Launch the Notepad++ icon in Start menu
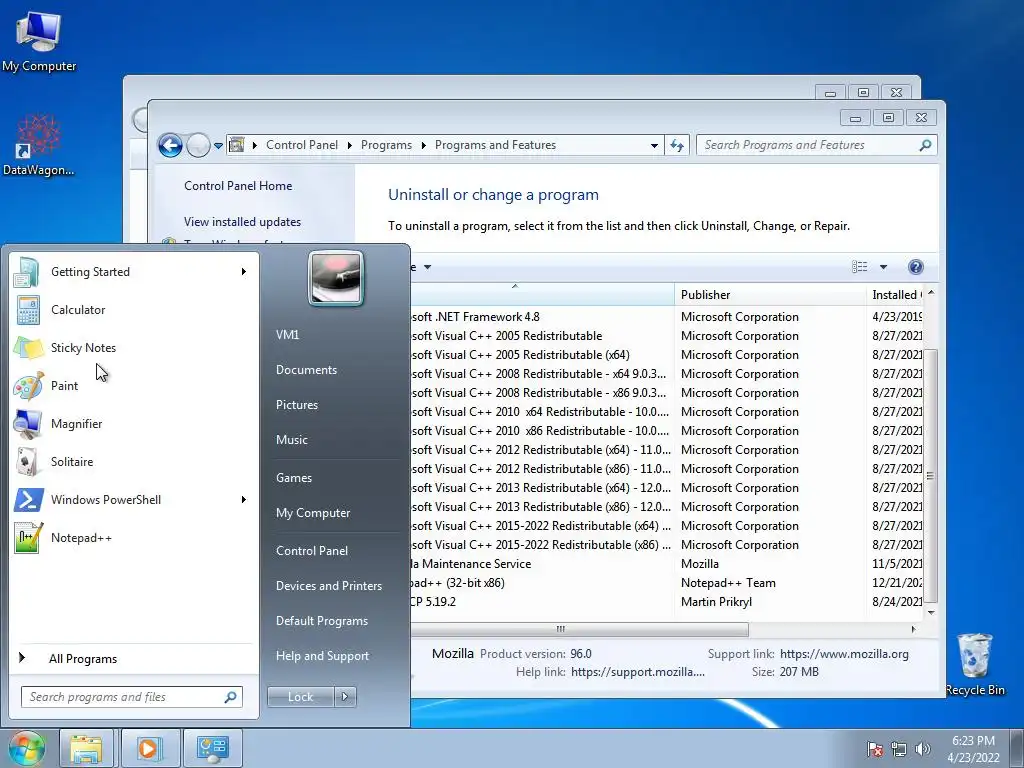This screenshot has height=768, width=1024. (x=28, y=537)
